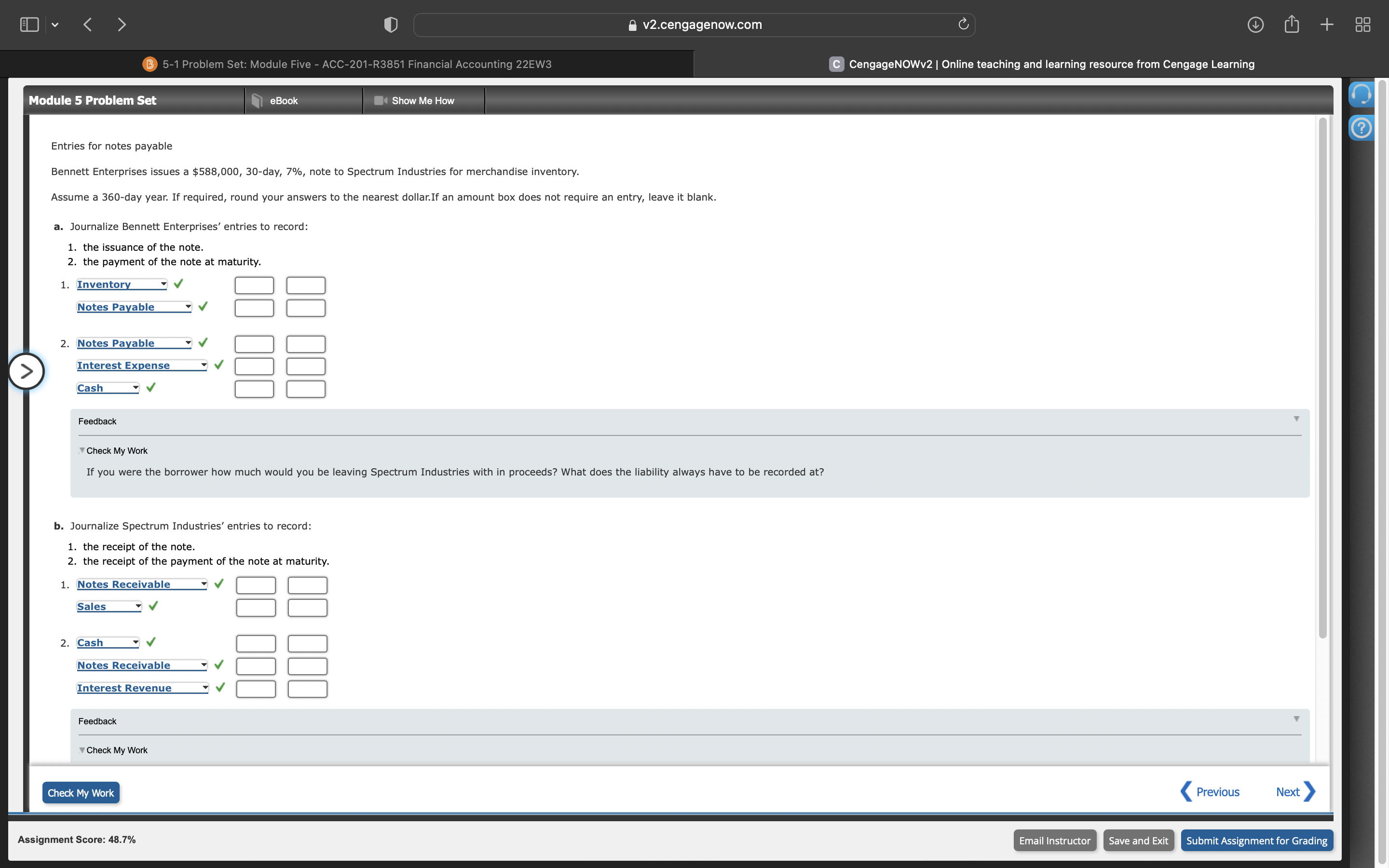Click the question mark help icon

(x=1361, y=128)
